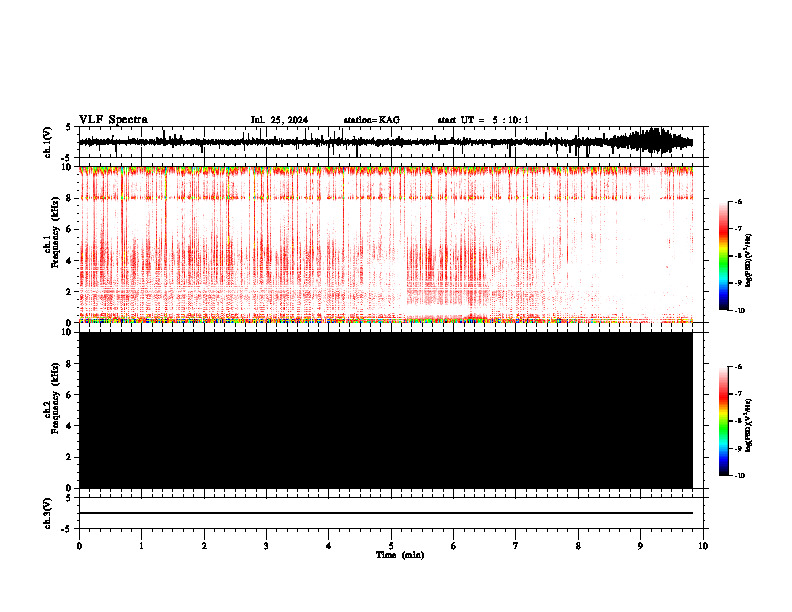This screenshot has width=792, height=612.
Task: Click time axis tick label "3"
Action: 266,546
